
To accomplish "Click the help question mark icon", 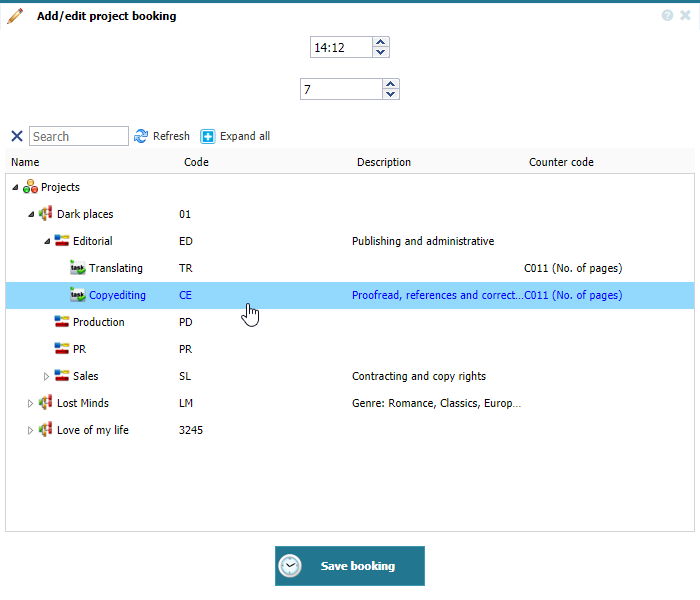I will [x=667, y=15].
